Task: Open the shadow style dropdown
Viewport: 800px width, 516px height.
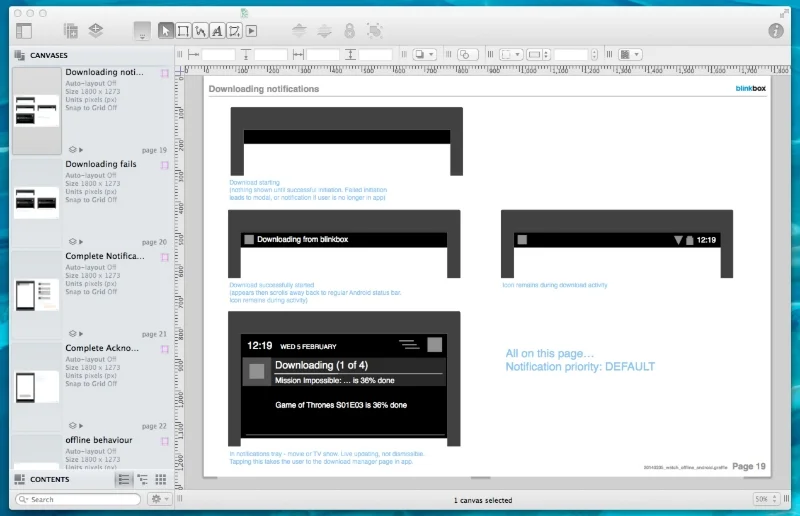Action: 424,55
